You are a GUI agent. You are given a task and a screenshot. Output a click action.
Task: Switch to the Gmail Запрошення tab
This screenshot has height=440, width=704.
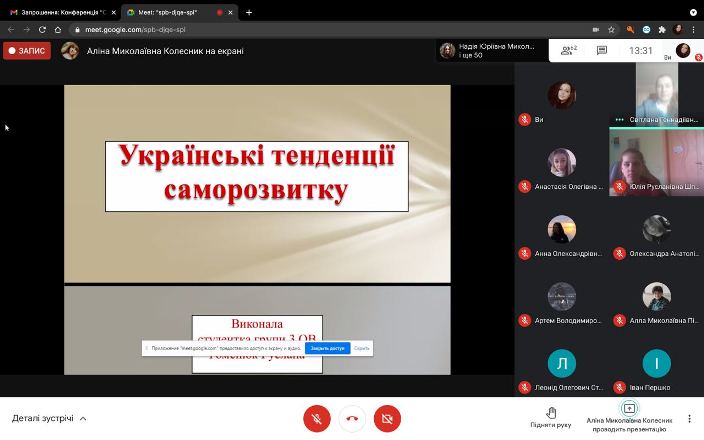click(61, 13)
